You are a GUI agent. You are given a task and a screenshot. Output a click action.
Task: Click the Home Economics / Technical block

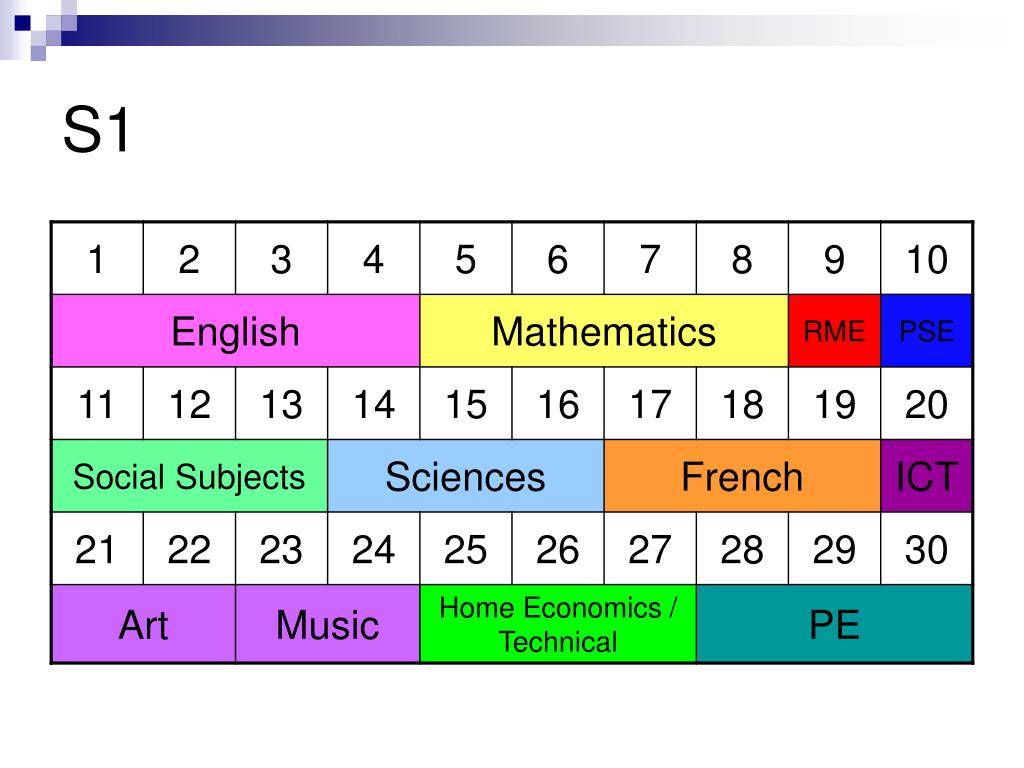pyautogui.click(x=558, y=624)
